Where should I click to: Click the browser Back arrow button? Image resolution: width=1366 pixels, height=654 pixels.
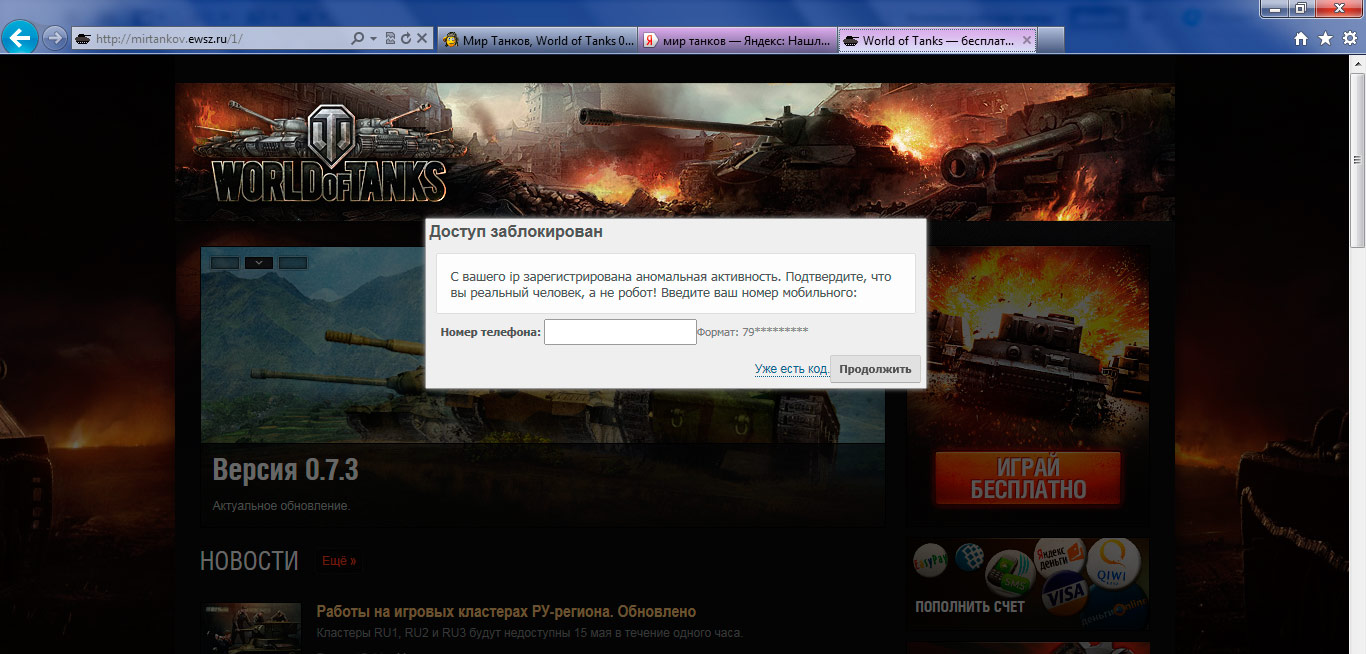coord(19,39)
